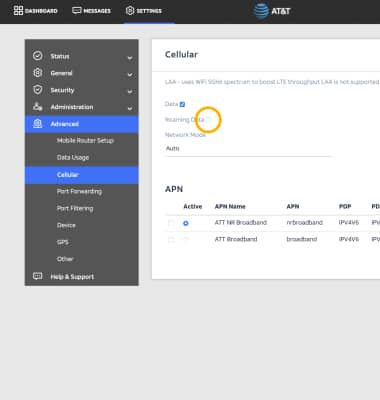
Task: Open the Port Filtering page
Action: tap(75, 208)
